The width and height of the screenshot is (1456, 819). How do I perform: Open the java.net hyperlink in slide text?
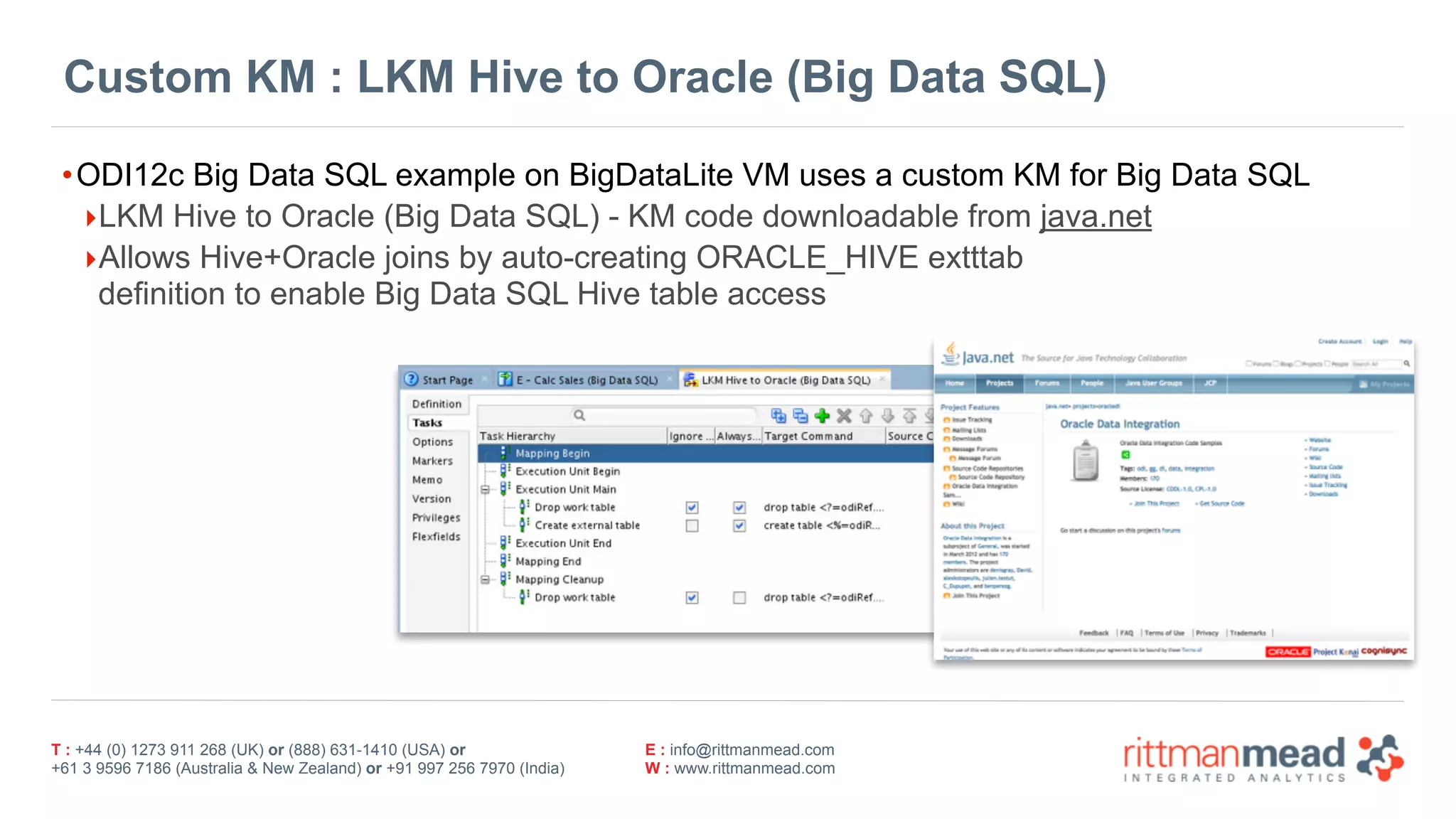(x=1096, y=218)
